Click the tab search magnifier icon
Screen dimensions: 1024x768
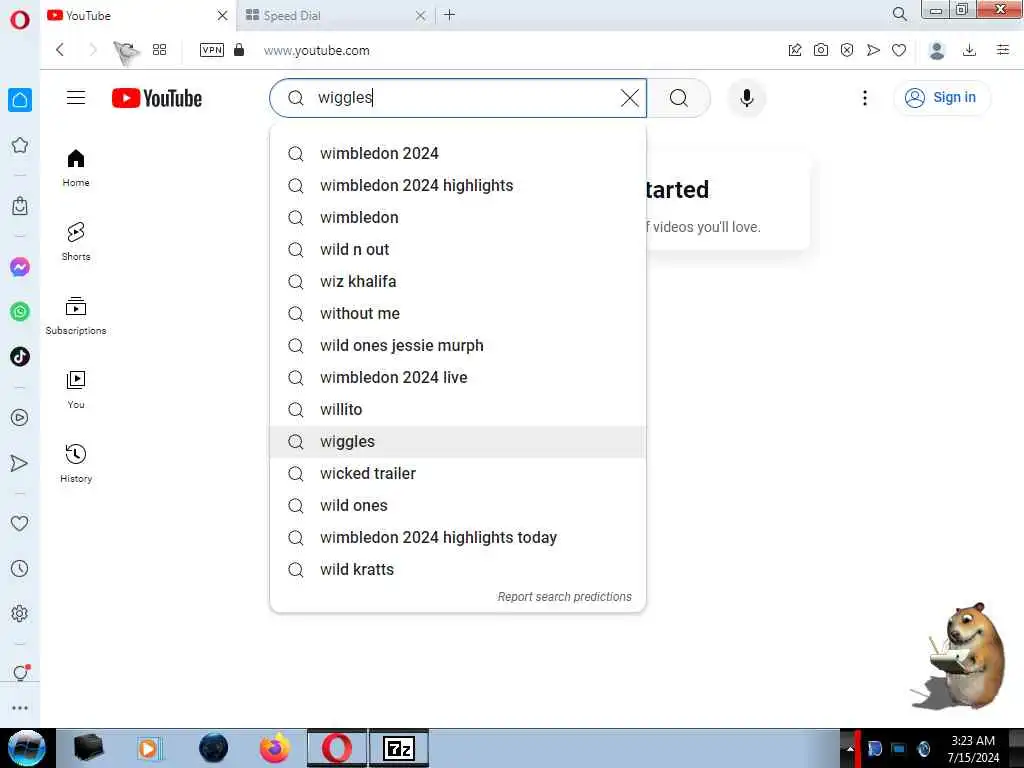point(900,14)
